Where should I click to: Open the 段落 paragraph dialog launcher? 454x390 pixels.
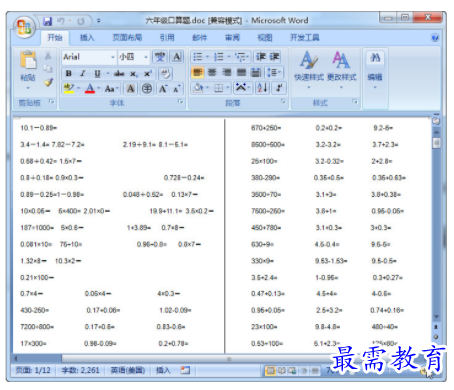(x=283, y=101)
